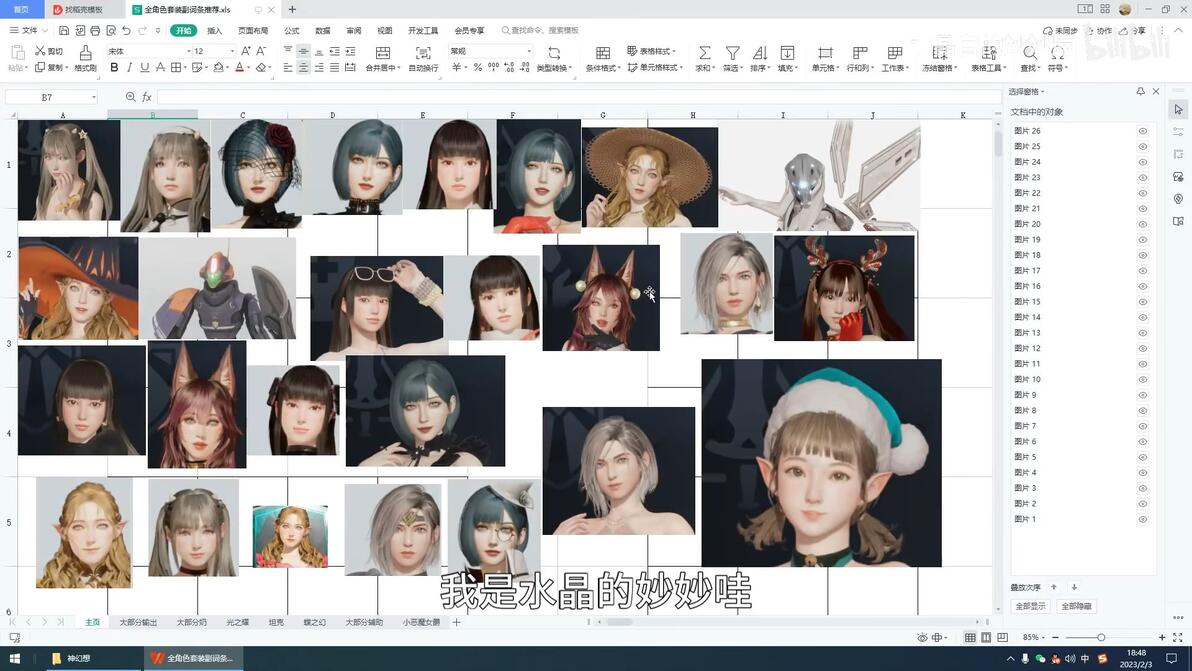Viewport: 1192px width, 671px height.
Task: Toggle the eye icon for 图片 1
Action: 1143,519
